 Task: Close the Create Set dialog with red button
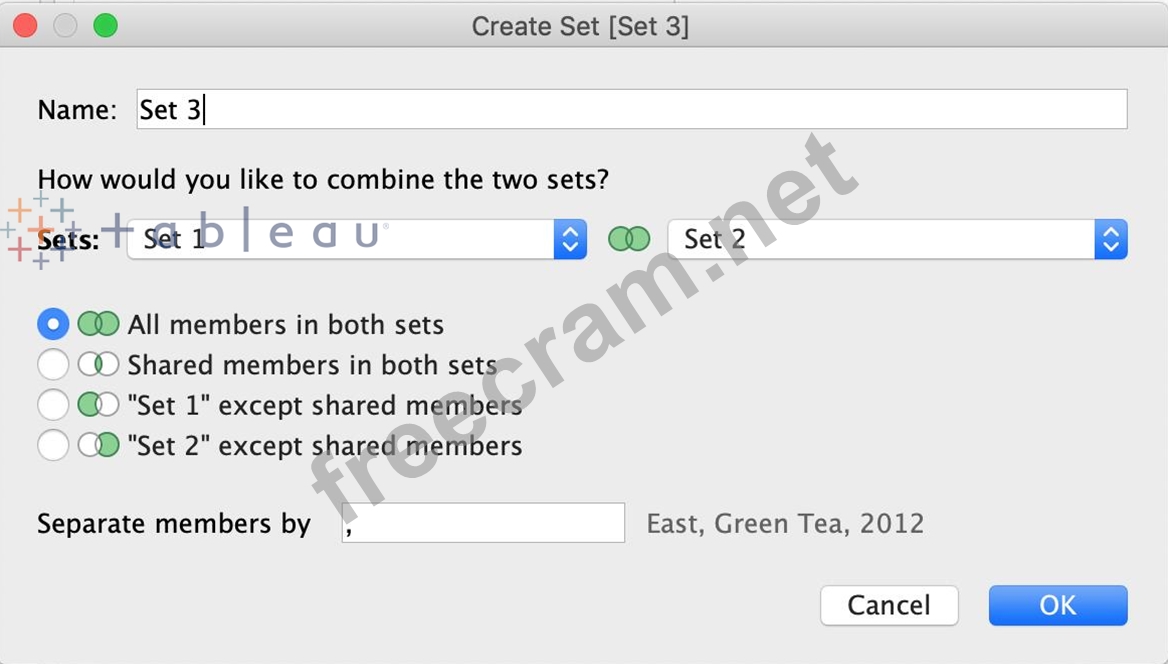[x=25, y=26]
